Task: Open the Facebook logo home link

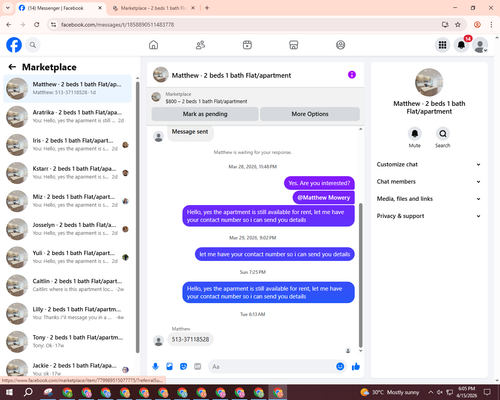Action: [x=14, y=45]
